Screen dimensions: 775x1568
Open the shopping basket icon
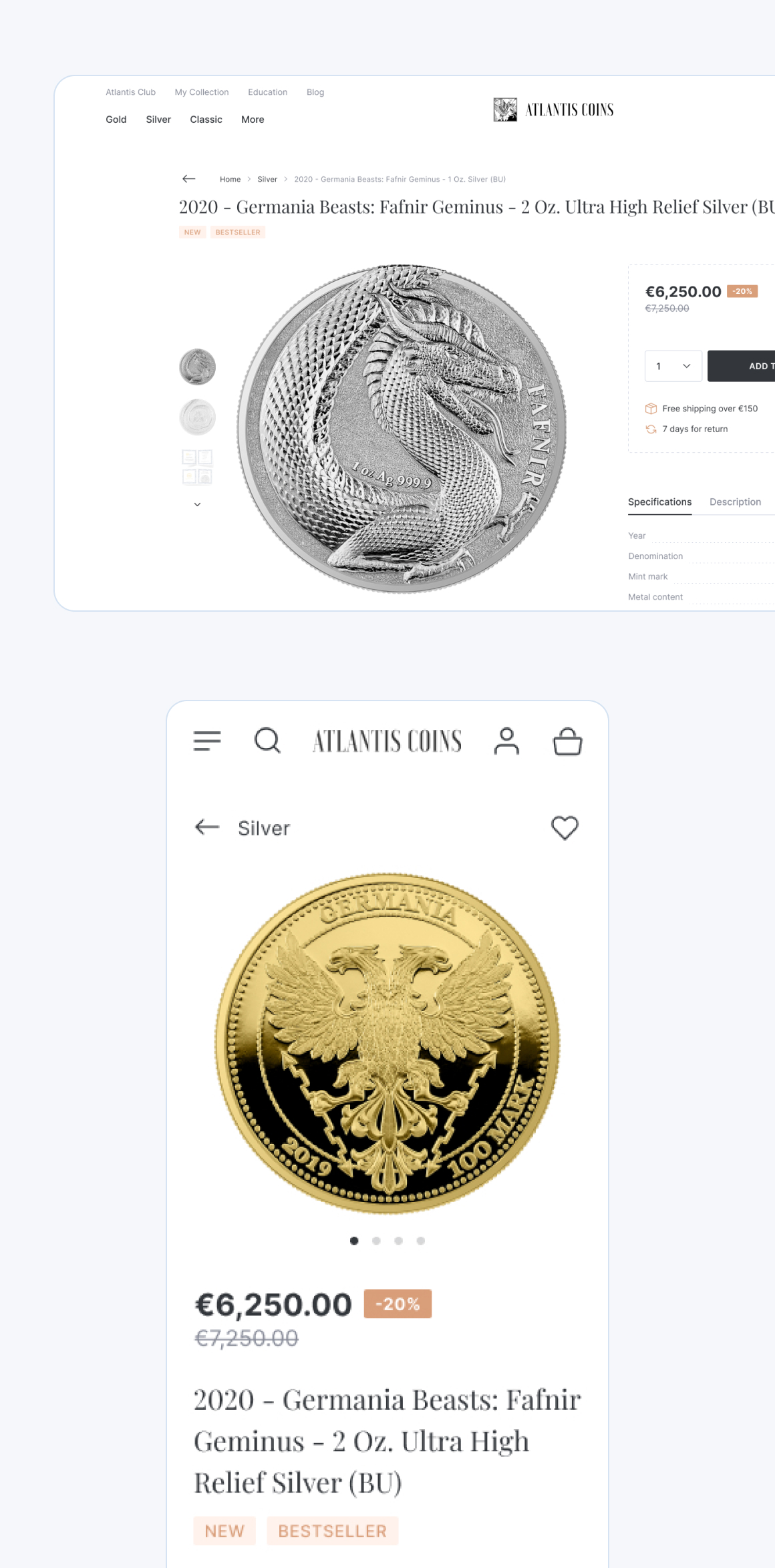568,741
